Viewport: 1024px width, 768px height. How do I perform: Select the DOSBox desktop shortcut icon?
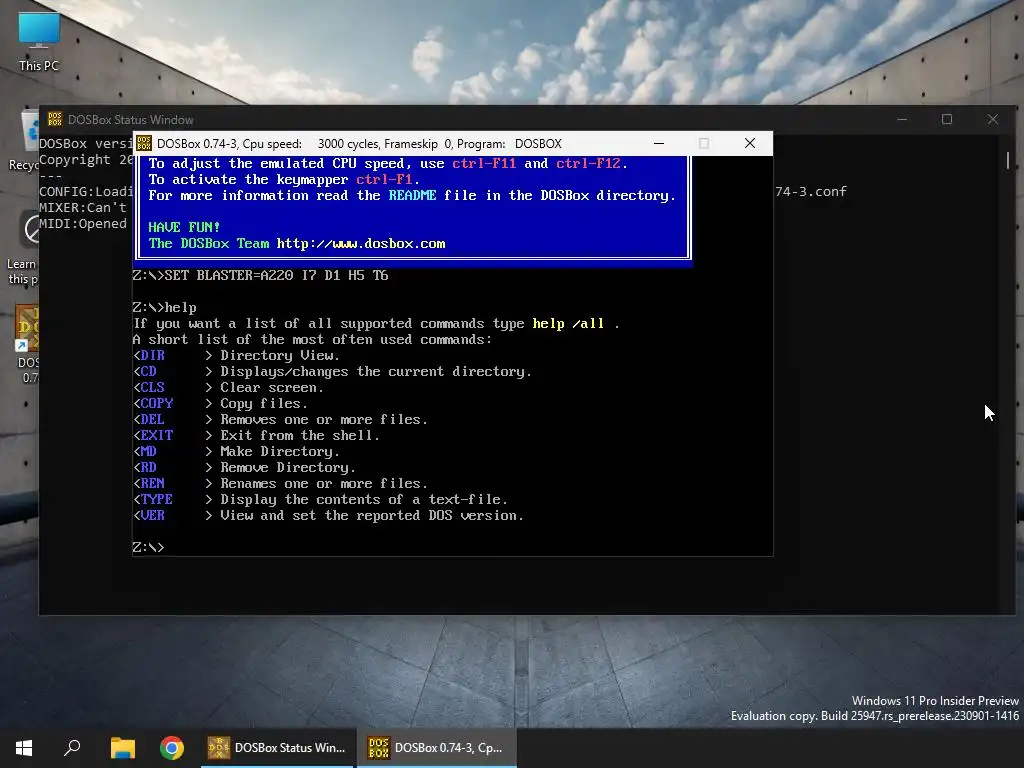coord(27,343)
